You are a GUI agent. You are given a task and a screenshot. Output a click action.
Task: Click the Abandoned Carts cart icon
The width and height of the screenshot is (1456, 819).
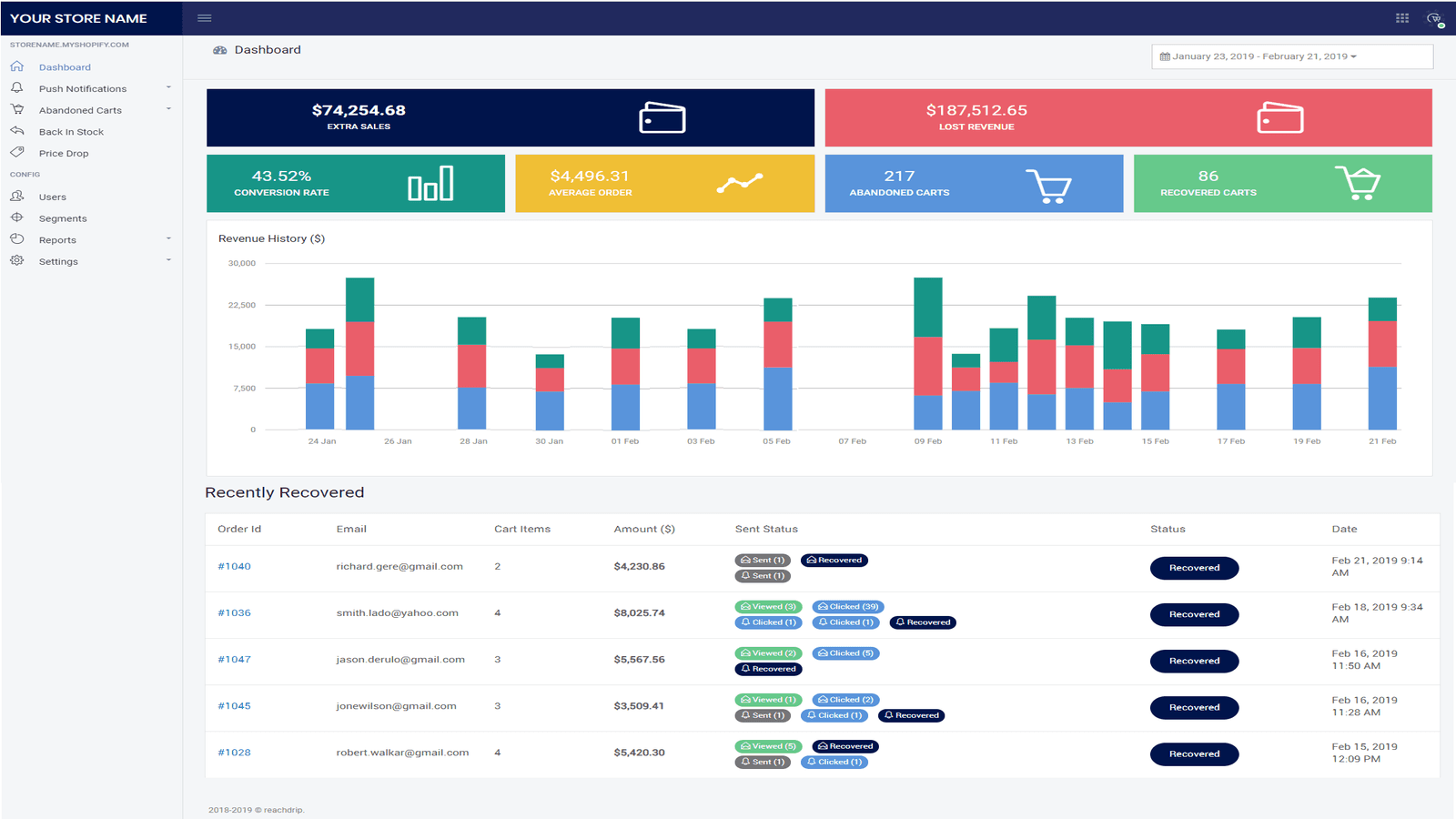click(16, 108)
